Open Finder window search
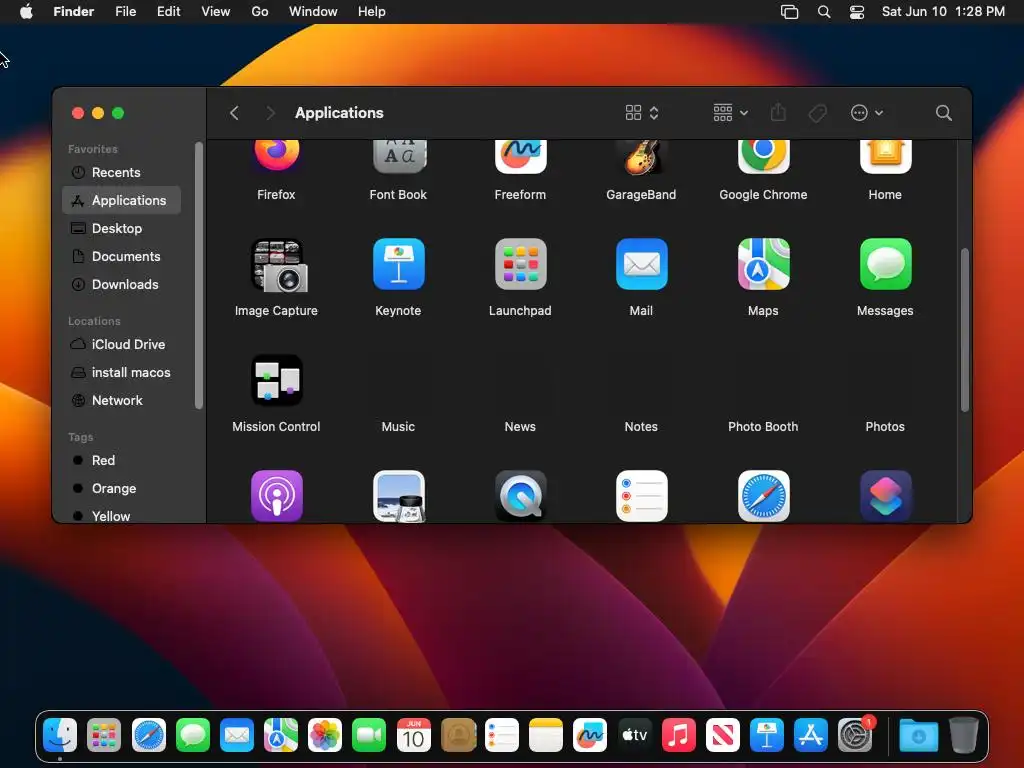This screenshot has height=768, width=1024. point(943,113)
